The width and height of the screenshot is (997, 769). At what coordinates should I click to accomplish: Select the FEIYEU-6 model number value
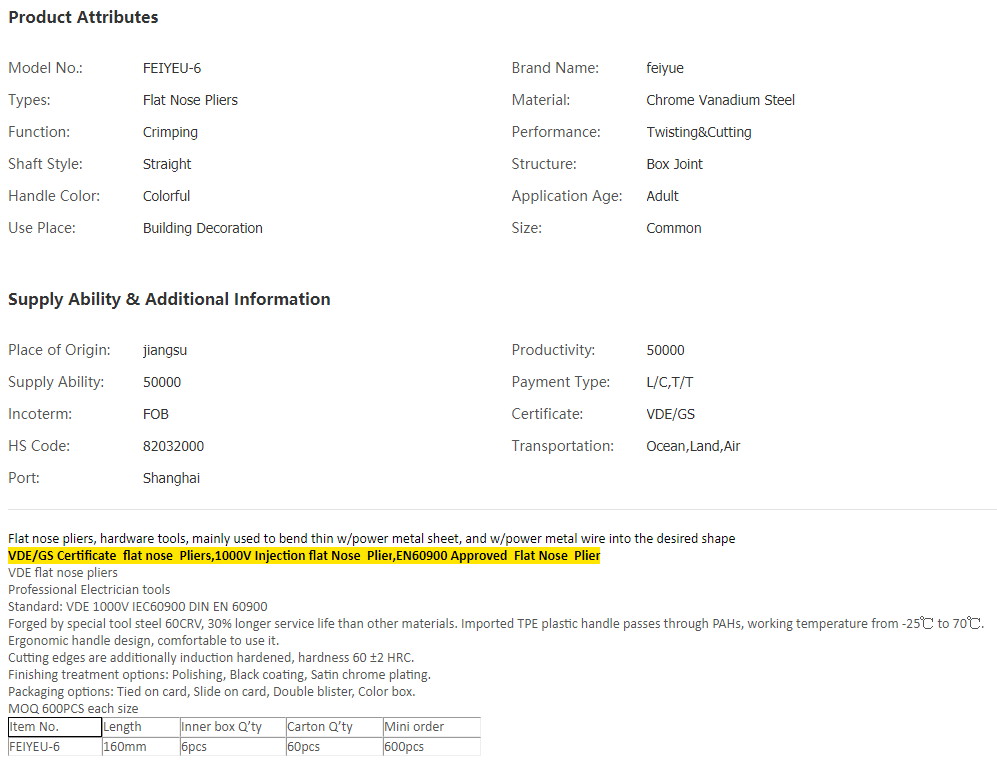(x=172, y=68)
